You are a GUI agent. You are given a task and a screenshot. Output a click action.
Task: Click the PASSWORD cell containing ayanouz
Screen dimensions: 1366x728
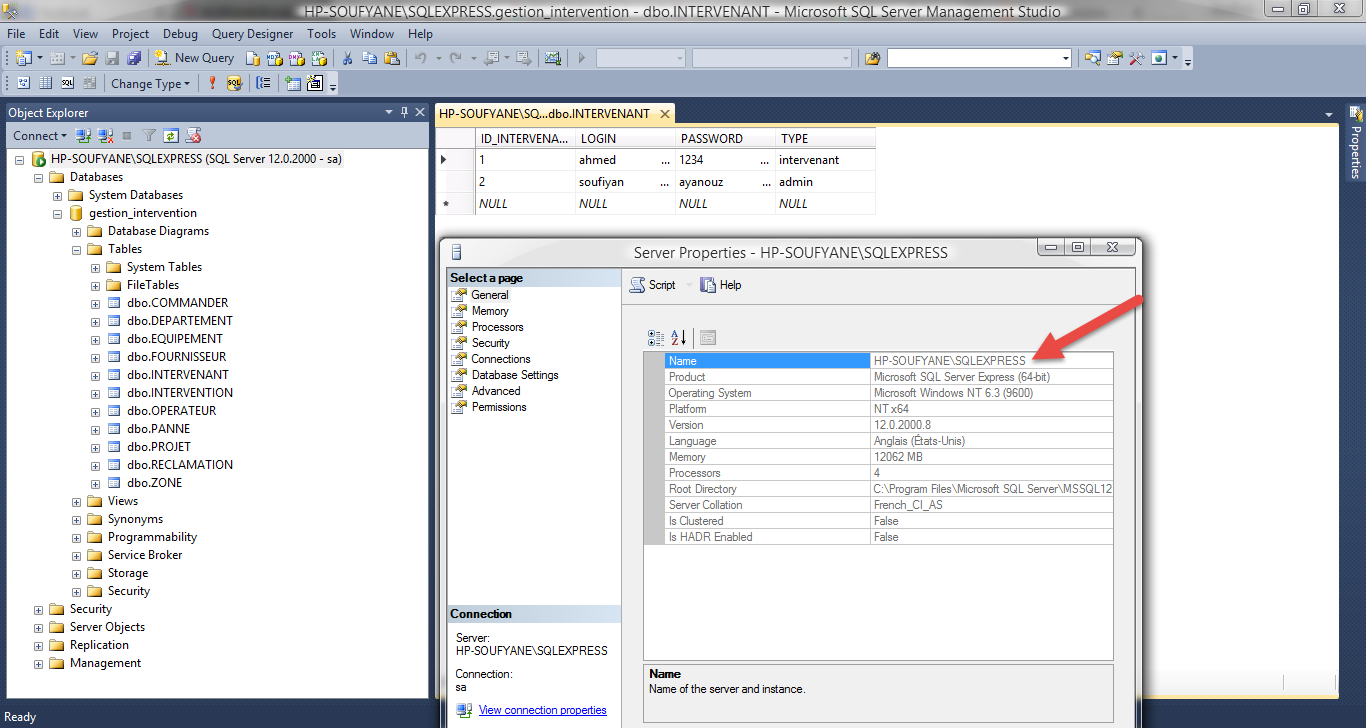[x=725, y=182]
